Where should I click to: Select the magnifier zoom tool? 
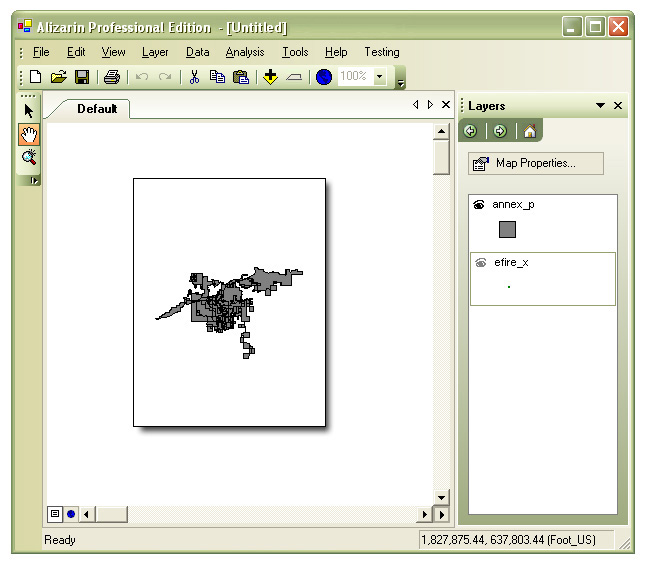click(29, 157)
